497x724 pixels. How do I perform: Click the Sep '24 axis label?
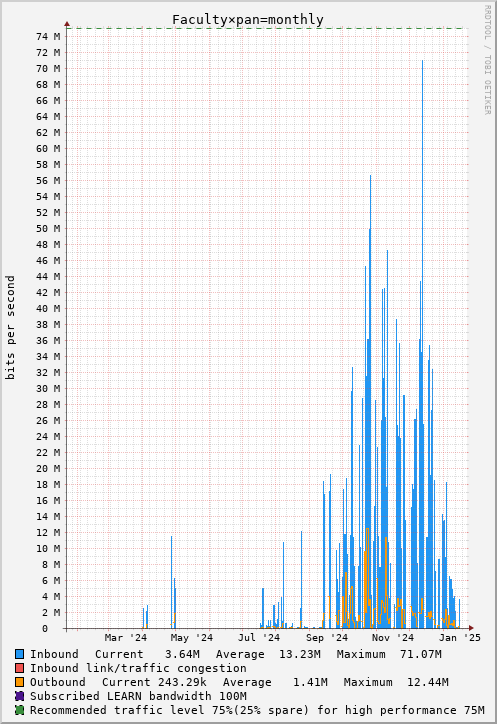coord(327,638)
